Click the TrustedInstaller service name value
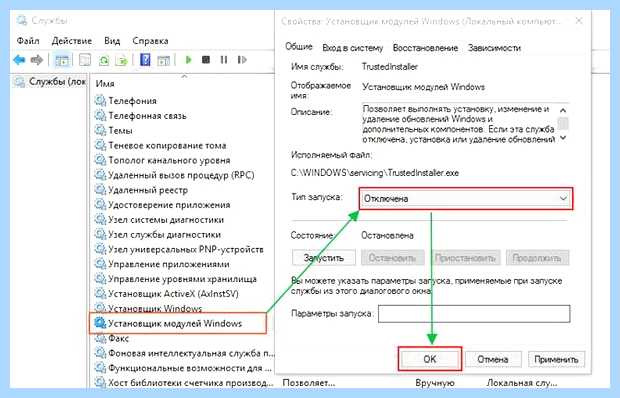 coord(390,66)
